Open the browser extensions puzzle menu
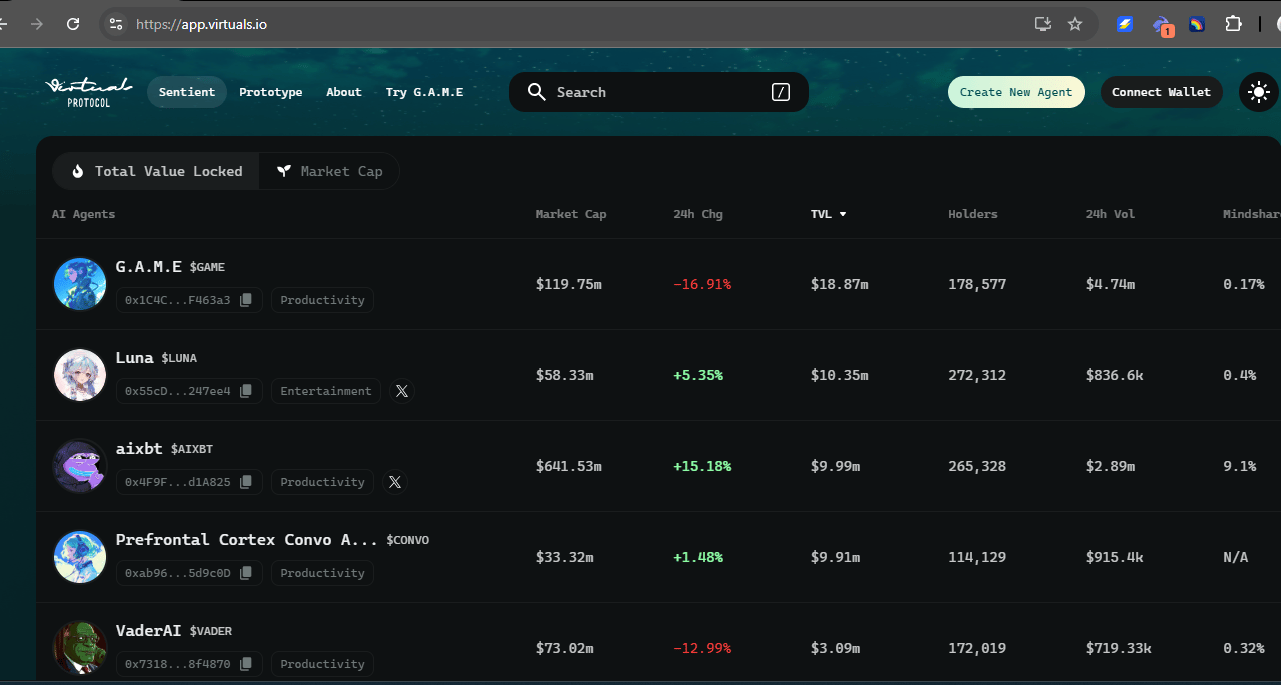Screen dimensions: 1281x685 (1233, 24)
